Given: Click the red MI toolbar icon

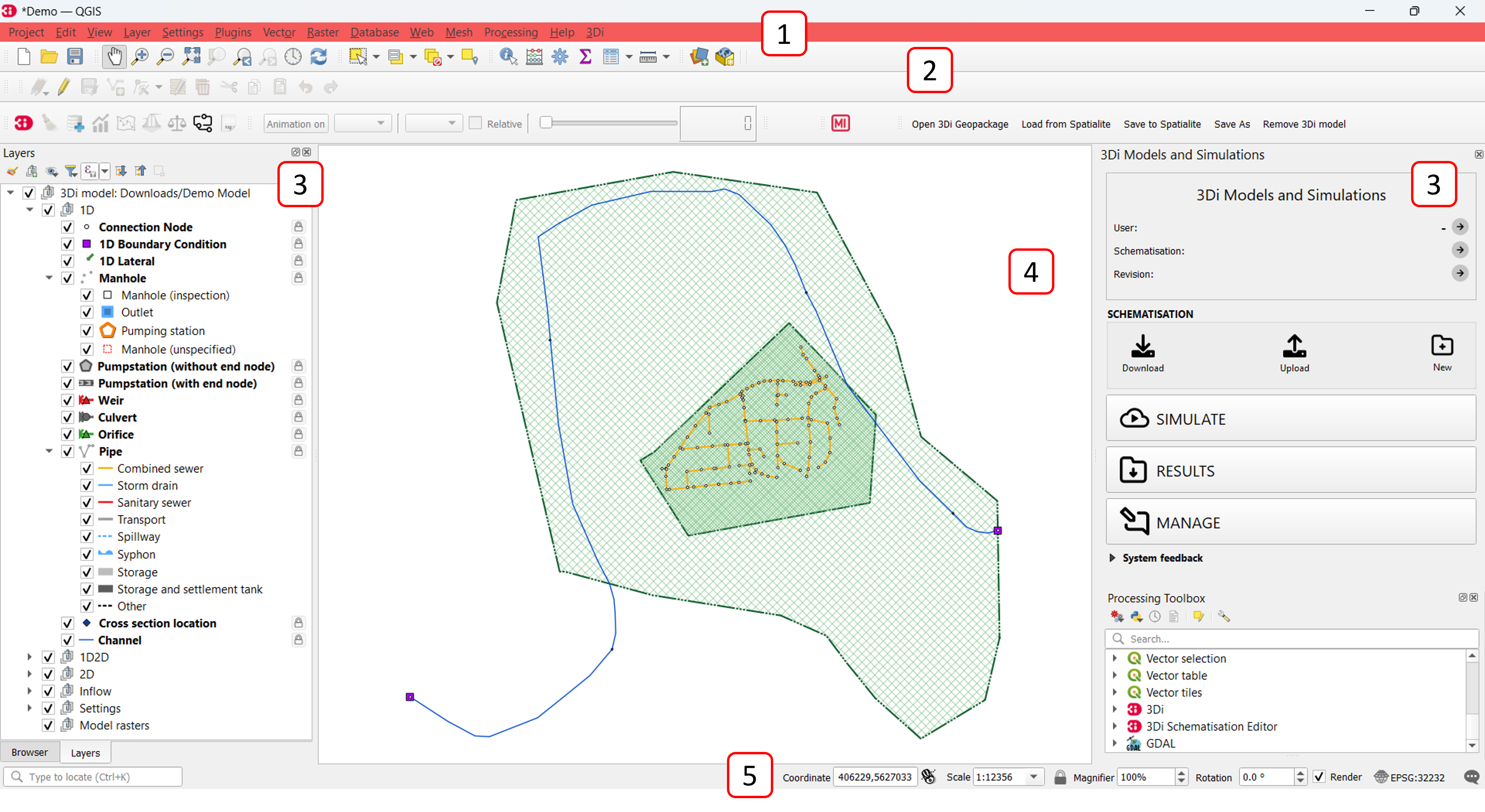Looking at the screenshot, I should 840,123.
